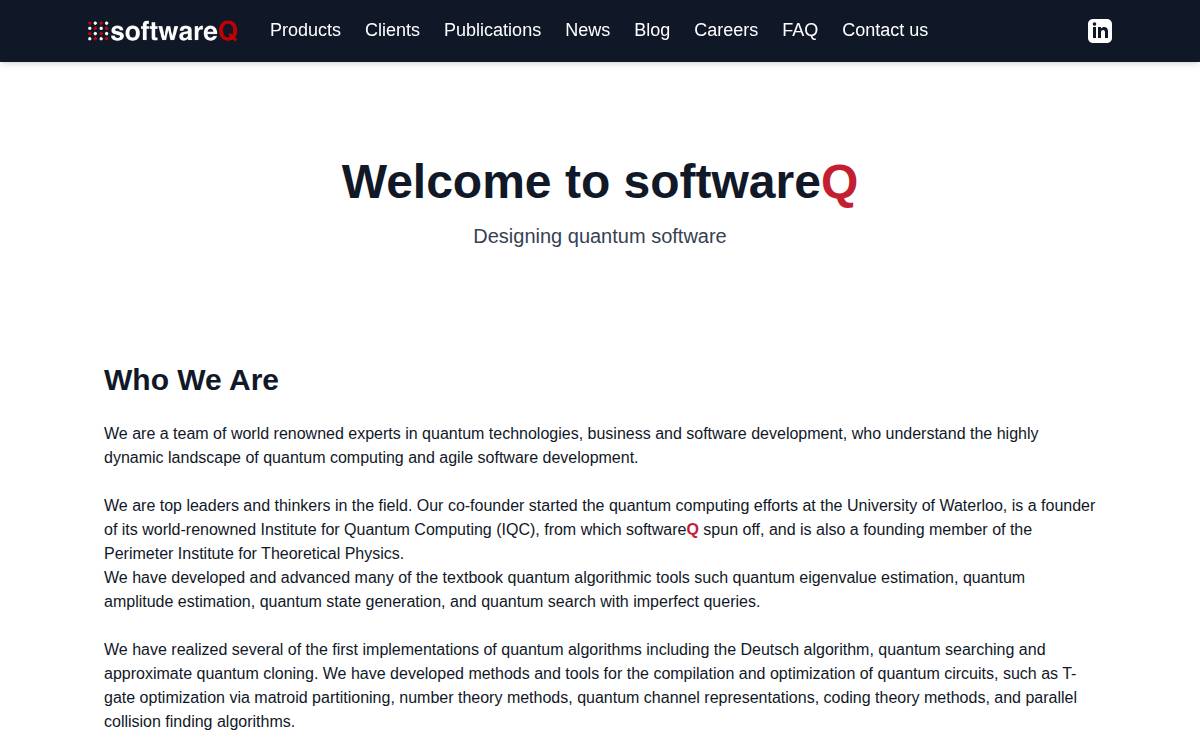Image resolution: width=1200 pixels, height=750 pixels.
Task: Navigate to Careers
Action: pos(726,30)
